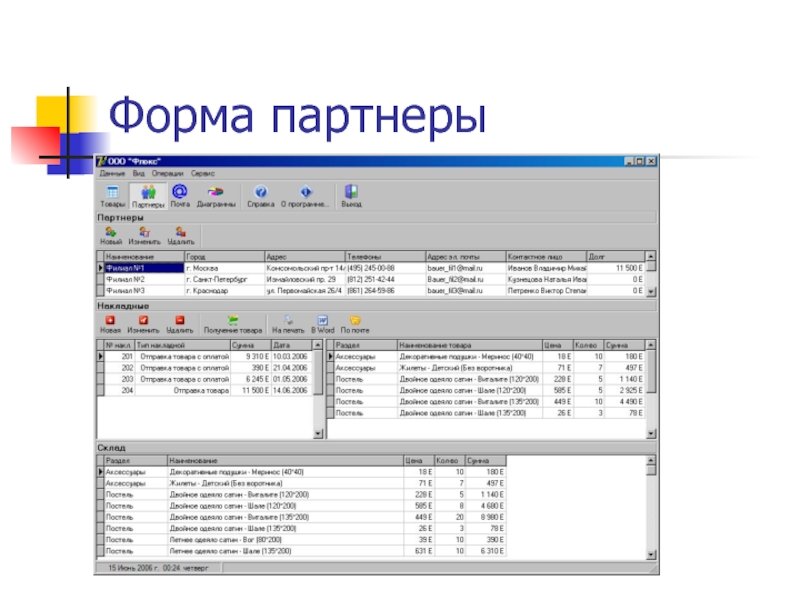Click the 14.06.2006 date cell
Image resolution: width=800 pixels, height=600 pixels.
click(291, 390)
